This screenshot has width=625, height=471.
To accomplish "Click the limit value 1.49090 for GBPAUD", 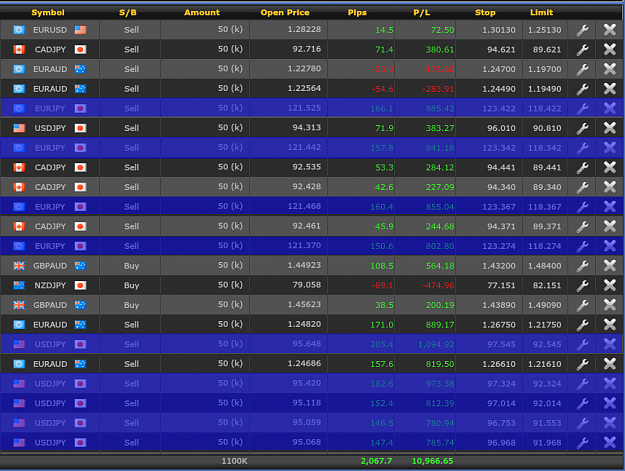I will point(544,305).
